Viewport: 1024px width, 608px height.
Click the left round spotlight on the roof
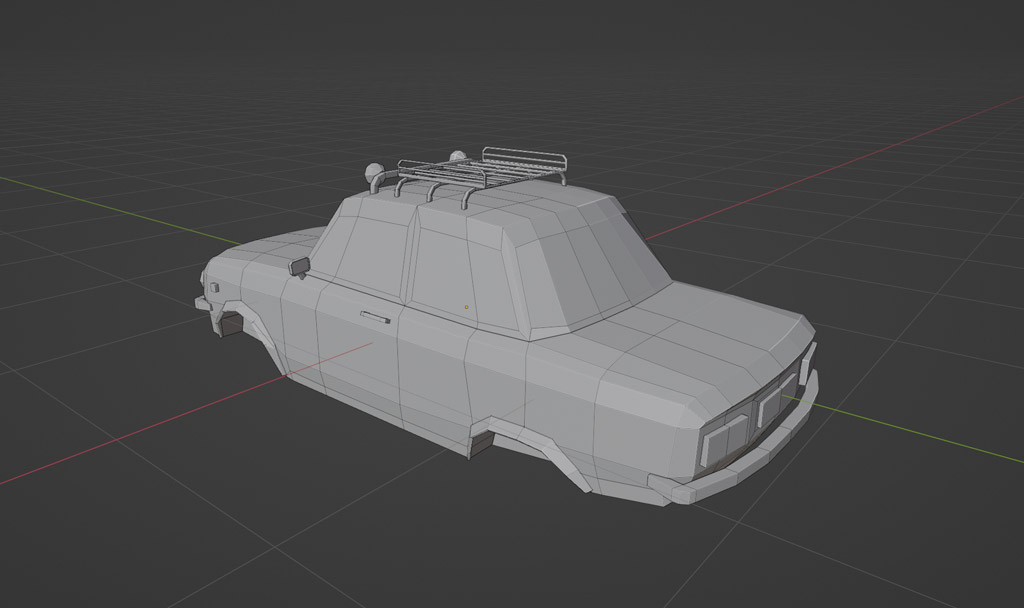pyautogui.click(x=376, y=171)
